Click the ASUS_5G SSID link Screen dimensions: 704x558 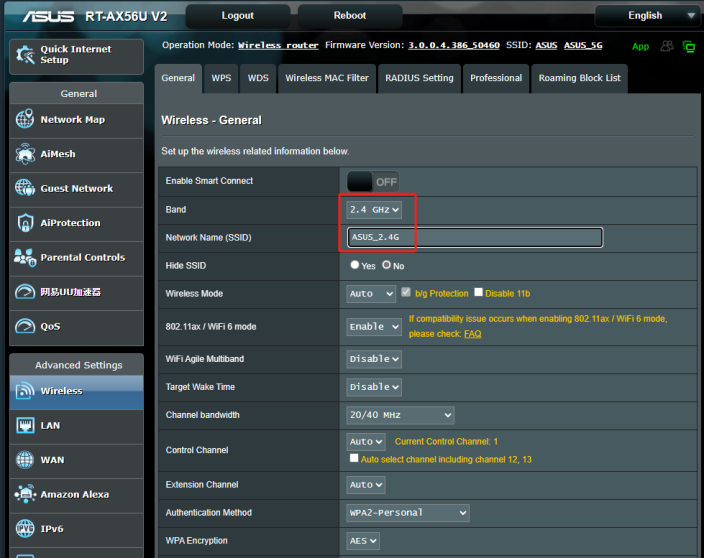click(x=583, y=45)
